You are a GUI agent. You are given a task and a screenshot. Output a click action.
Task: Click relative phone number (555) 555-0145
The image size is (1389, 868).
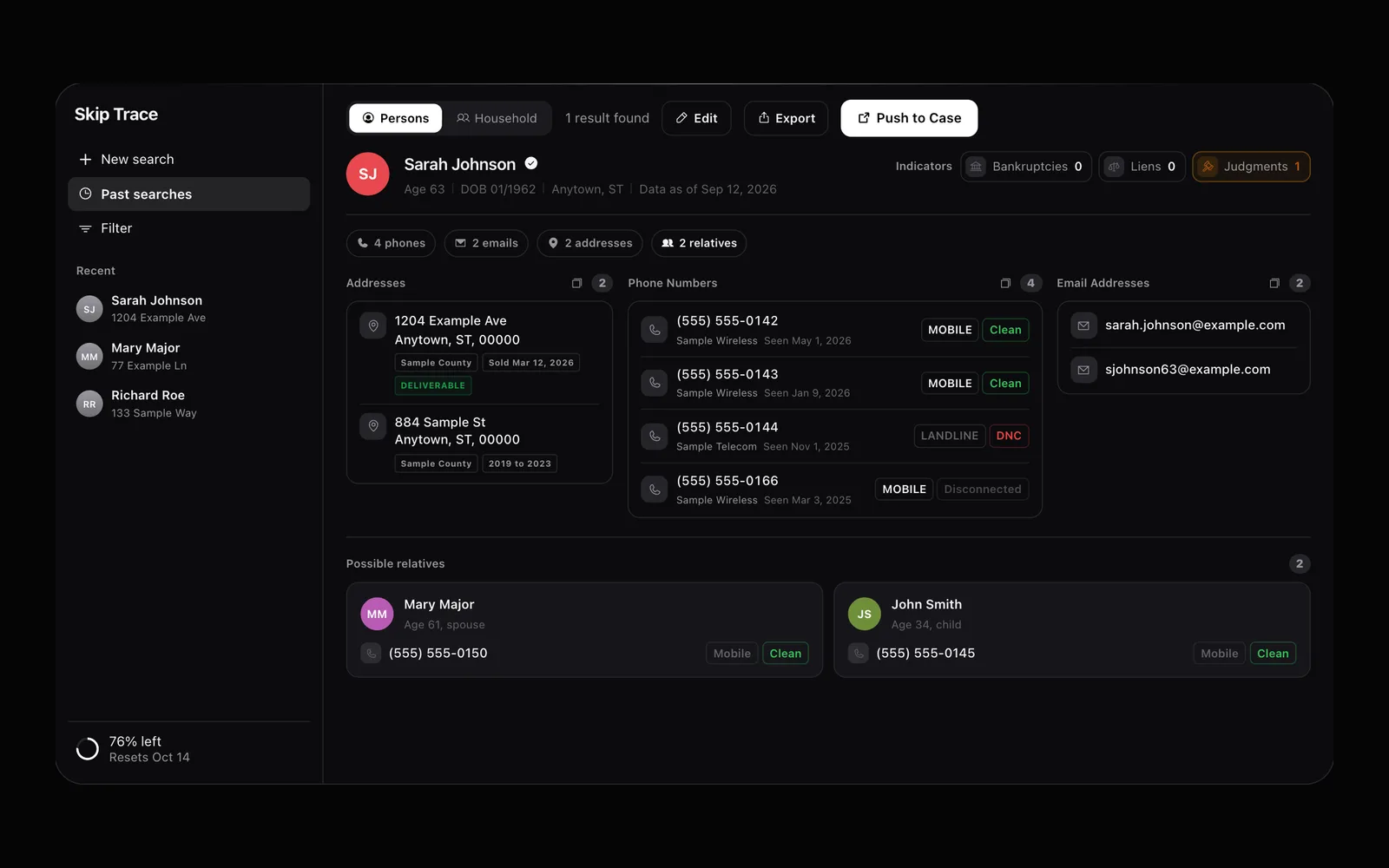pos(925,653)
